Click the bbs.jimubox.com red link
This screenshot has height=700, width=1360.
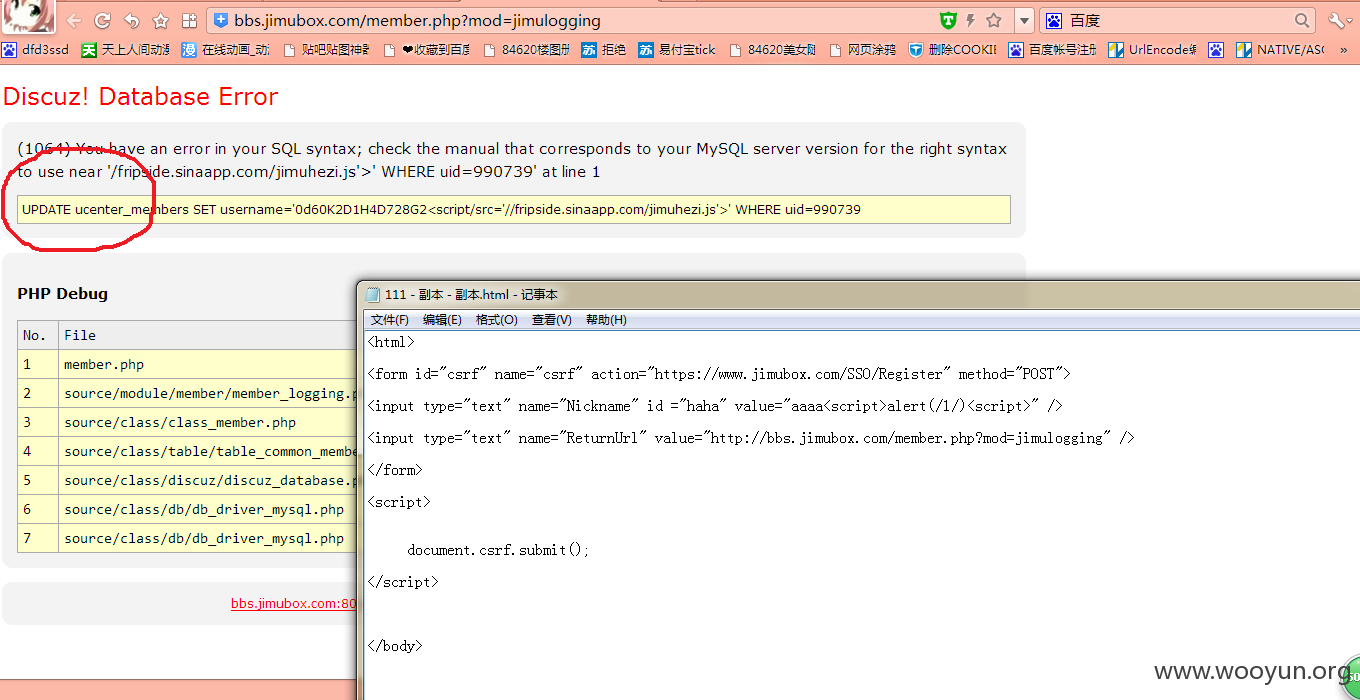[293, 604]
